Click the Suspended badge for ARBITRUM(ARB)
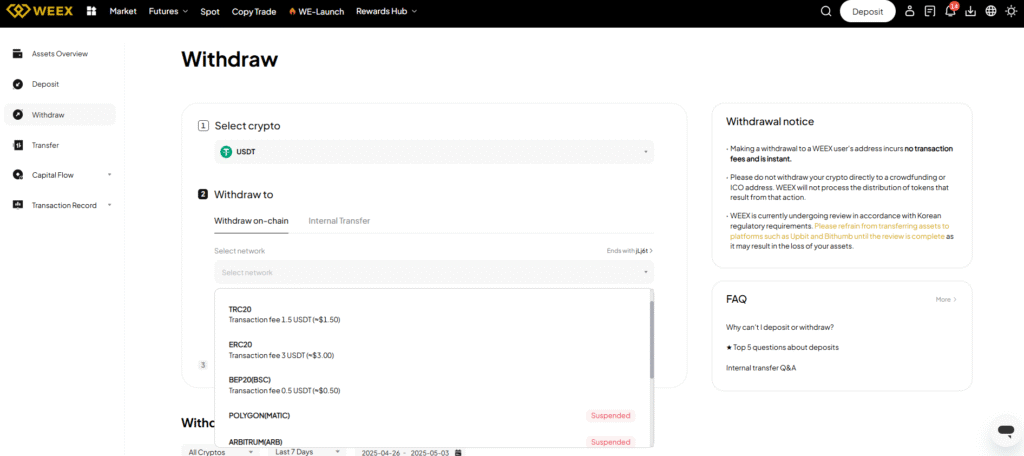 (611, 442)
